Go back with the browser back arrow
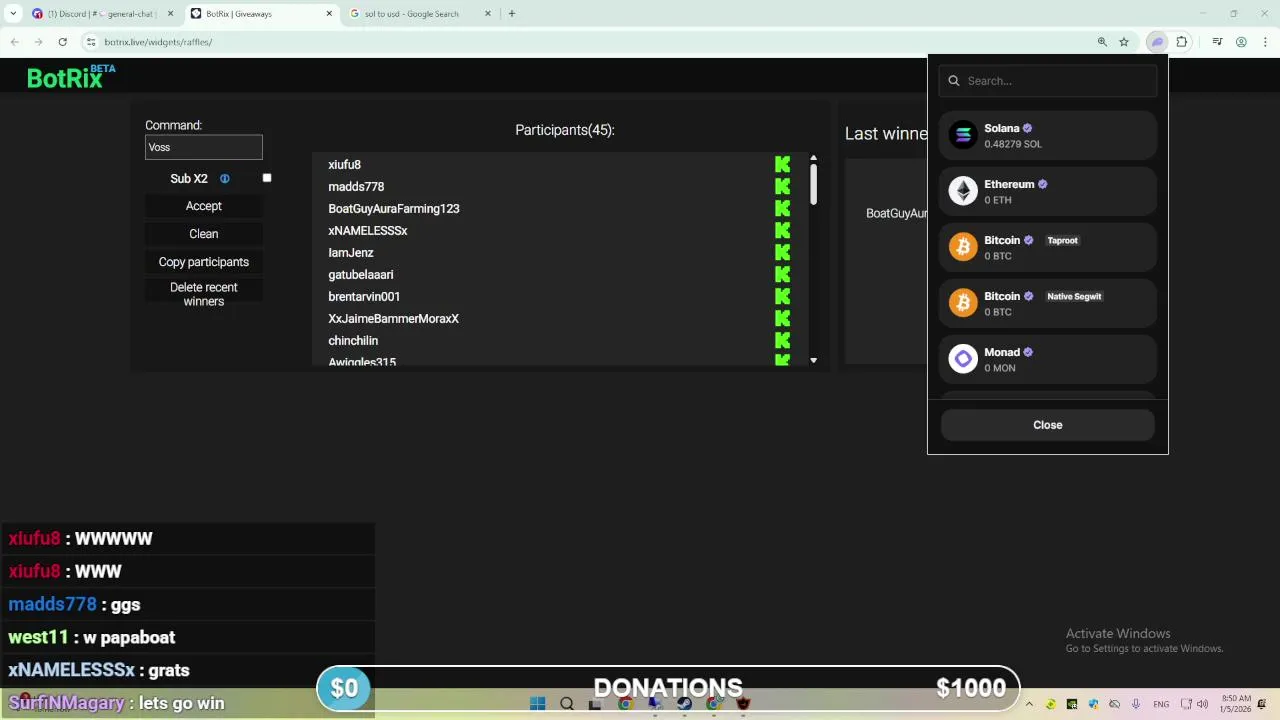Viewport: 1280px width, 720px height. click(x=14, y=42)
